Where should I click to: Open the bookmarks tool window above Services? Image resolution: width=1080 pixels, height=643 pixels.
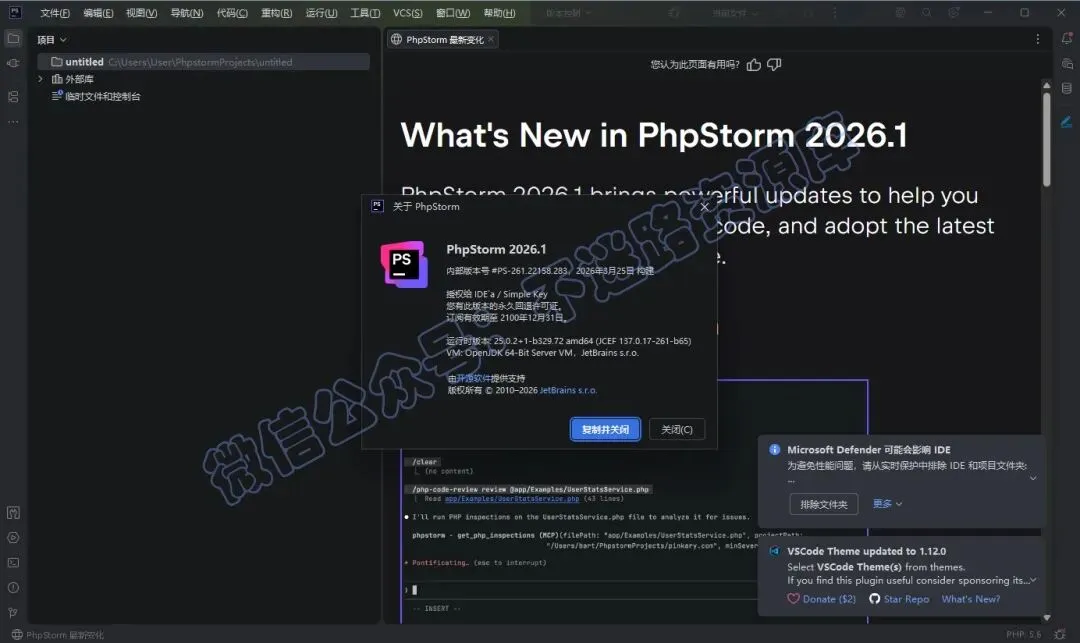pyautogui.click(x=13, y=512)
